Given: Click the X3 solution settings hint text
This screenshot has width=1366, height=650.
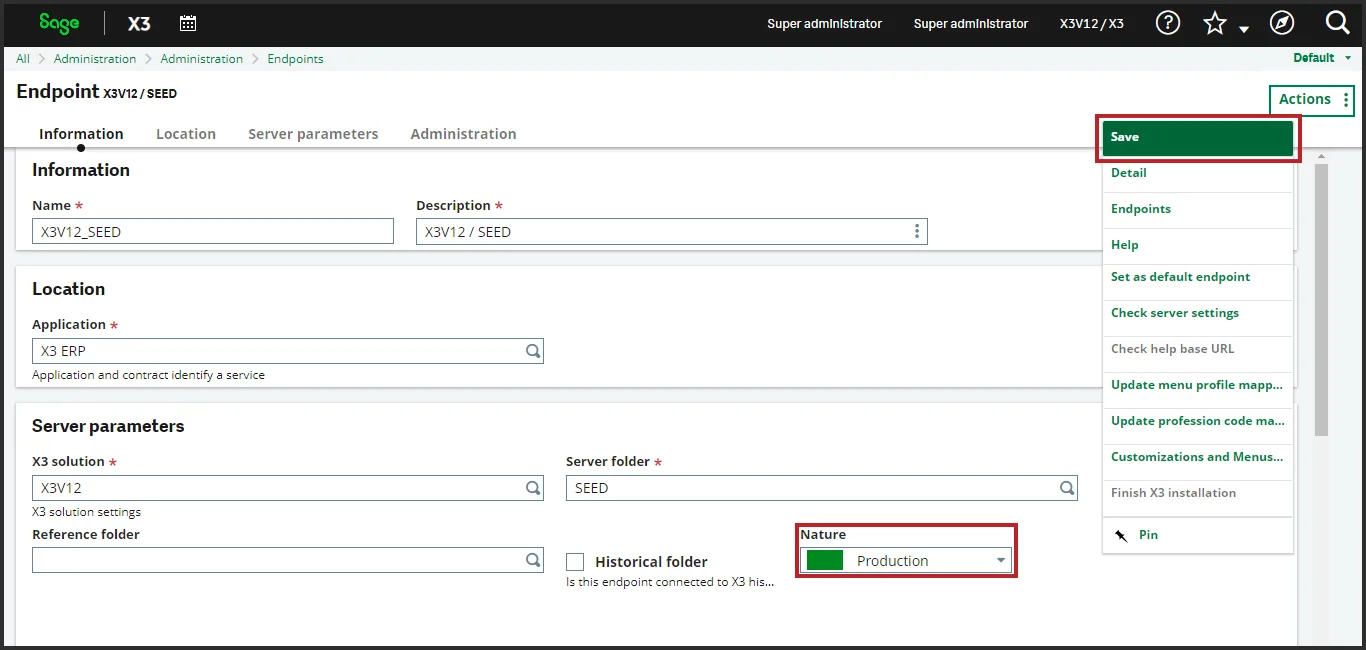Looking at the screenshot, I should (x=86, y=512).
